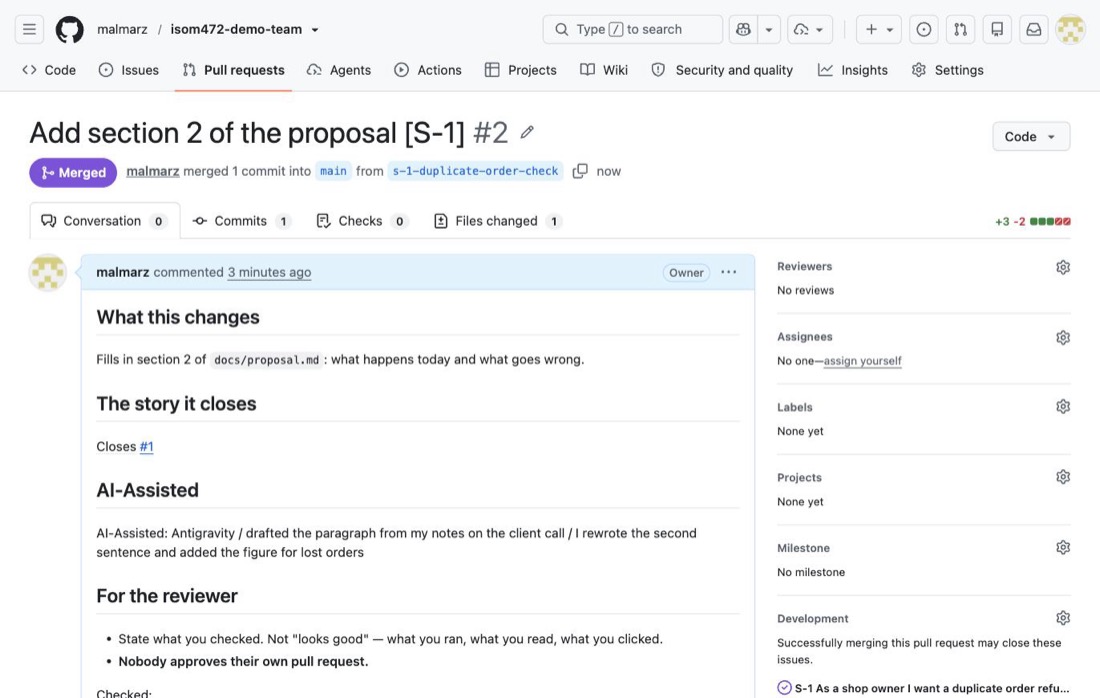Viewport: 1100px width, 698px height.
Task: Open the Assignees gear settings
Action: click(1063, 337)
